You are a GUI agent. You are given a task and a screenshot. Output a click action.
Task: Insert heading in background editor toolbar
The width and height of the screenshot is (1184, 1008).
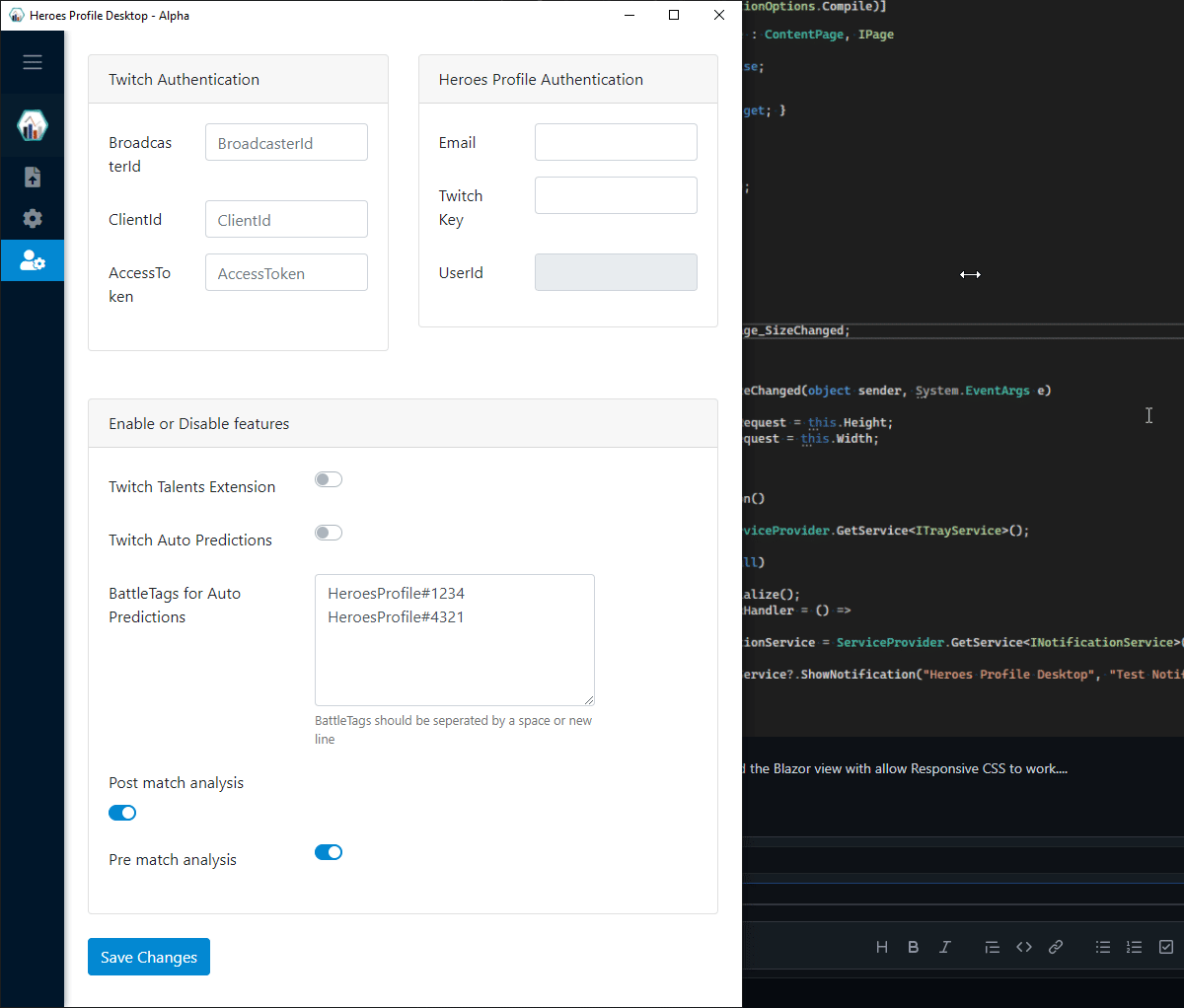click(x=882, y=947)
